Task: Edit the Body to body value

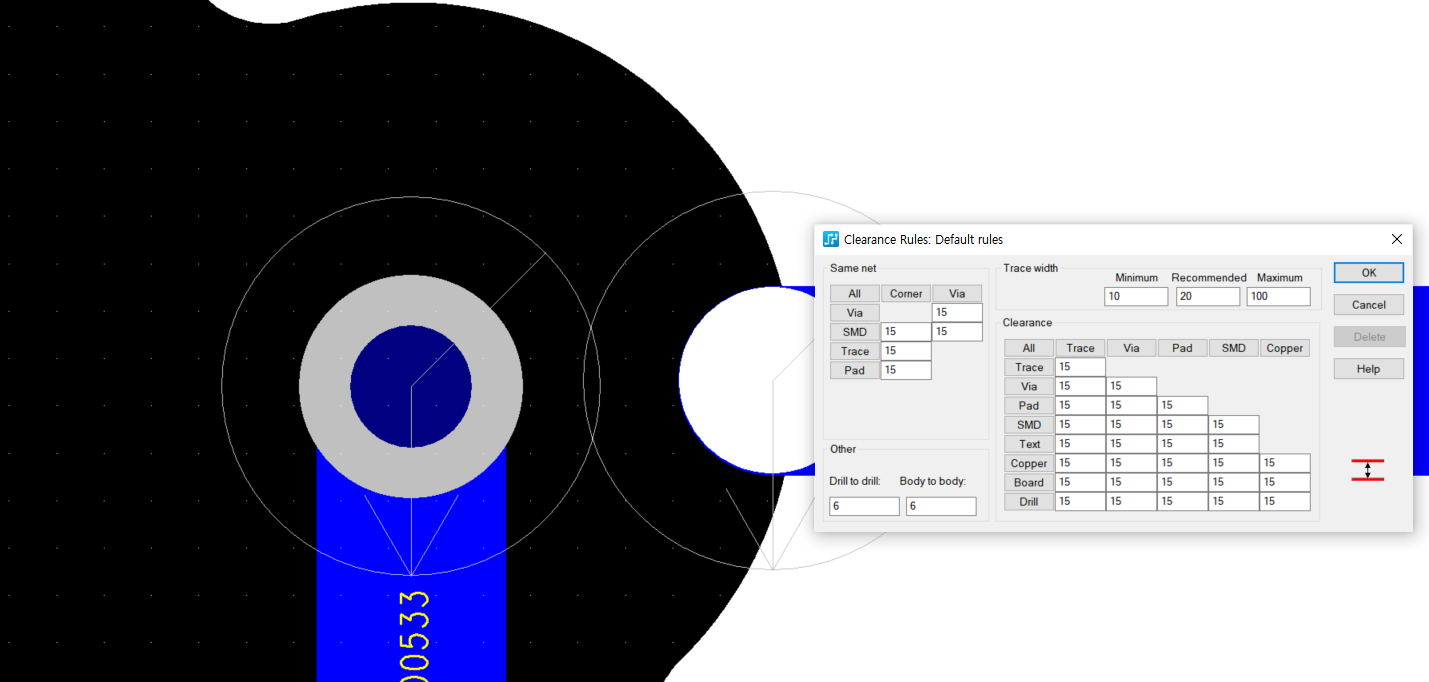Action: pos(941,507)
